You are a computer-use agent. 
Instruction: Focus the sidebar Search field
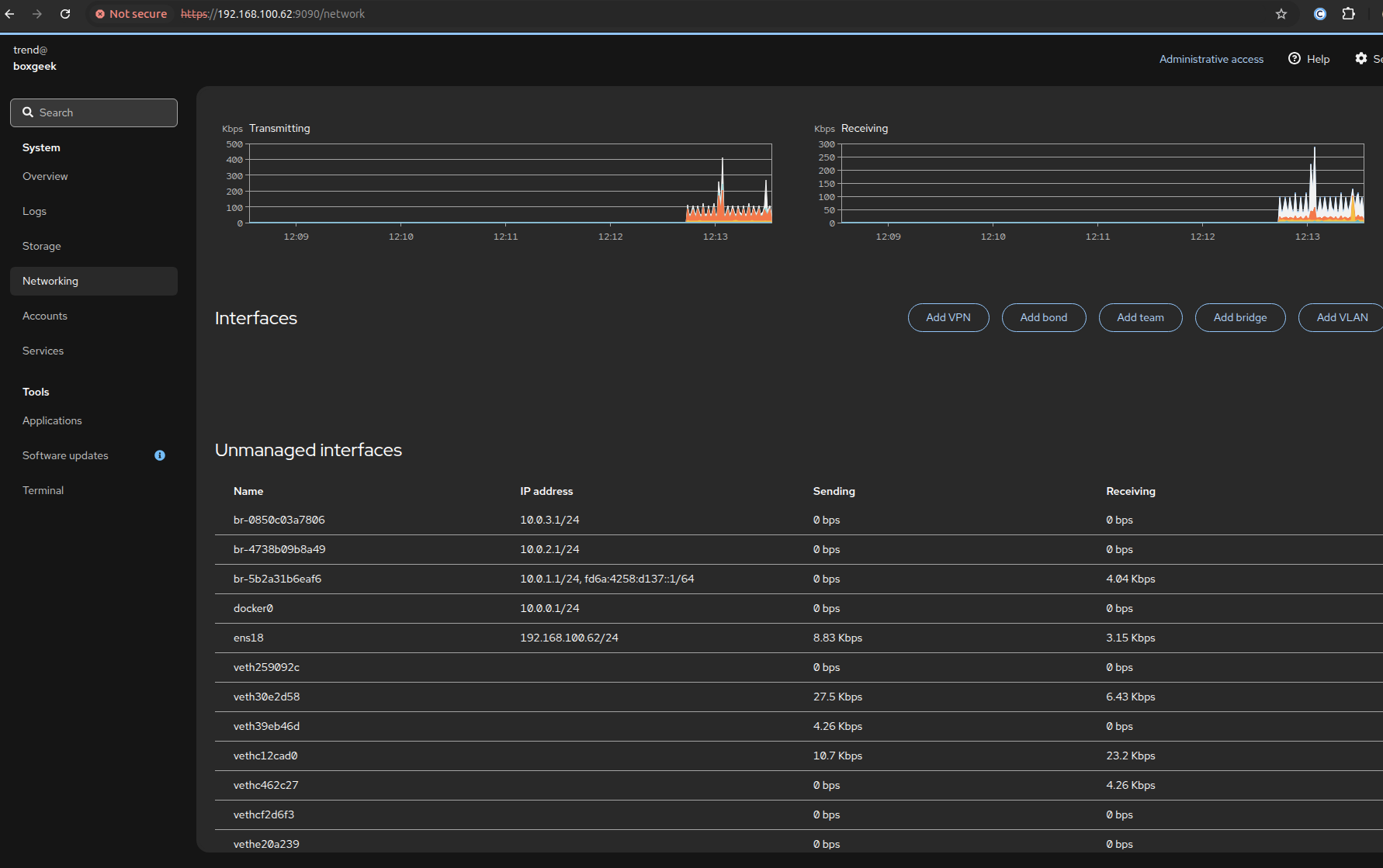tap(94, 112)
